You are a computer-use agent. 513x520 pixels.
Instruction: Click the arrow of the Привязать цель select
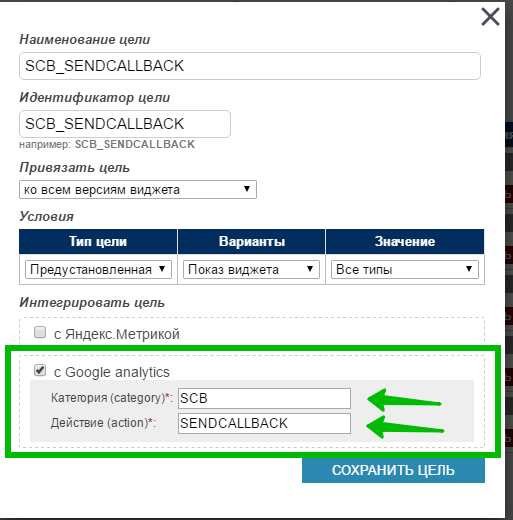[x=247, y=189]
